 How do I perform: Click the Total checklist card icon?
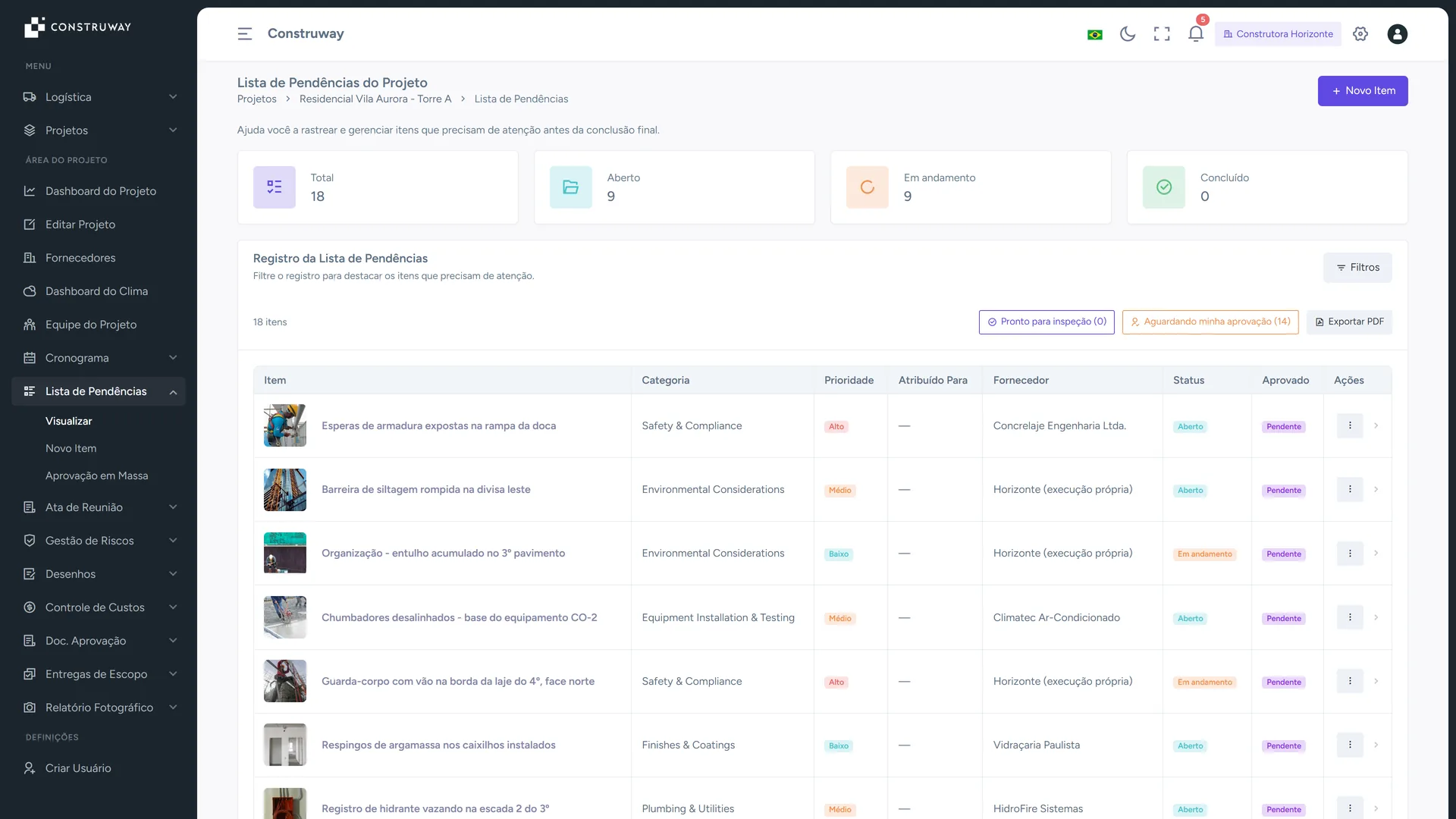coord(275,187)
